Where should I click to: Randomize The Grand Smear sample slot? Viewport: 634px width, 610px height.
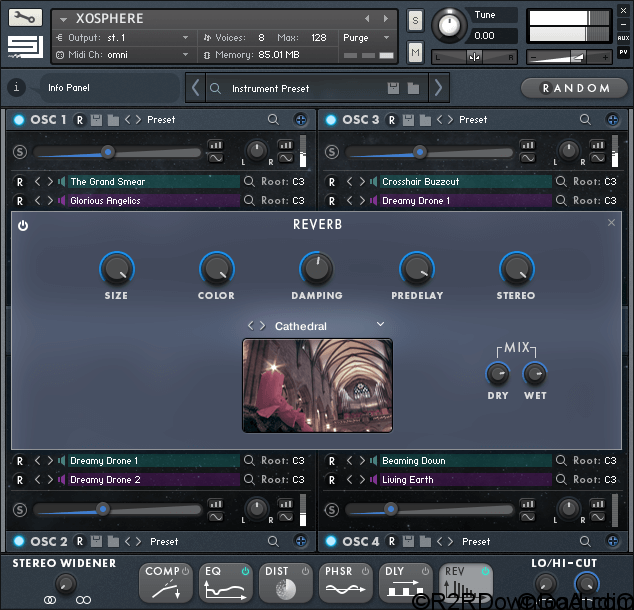pos(19,182)
